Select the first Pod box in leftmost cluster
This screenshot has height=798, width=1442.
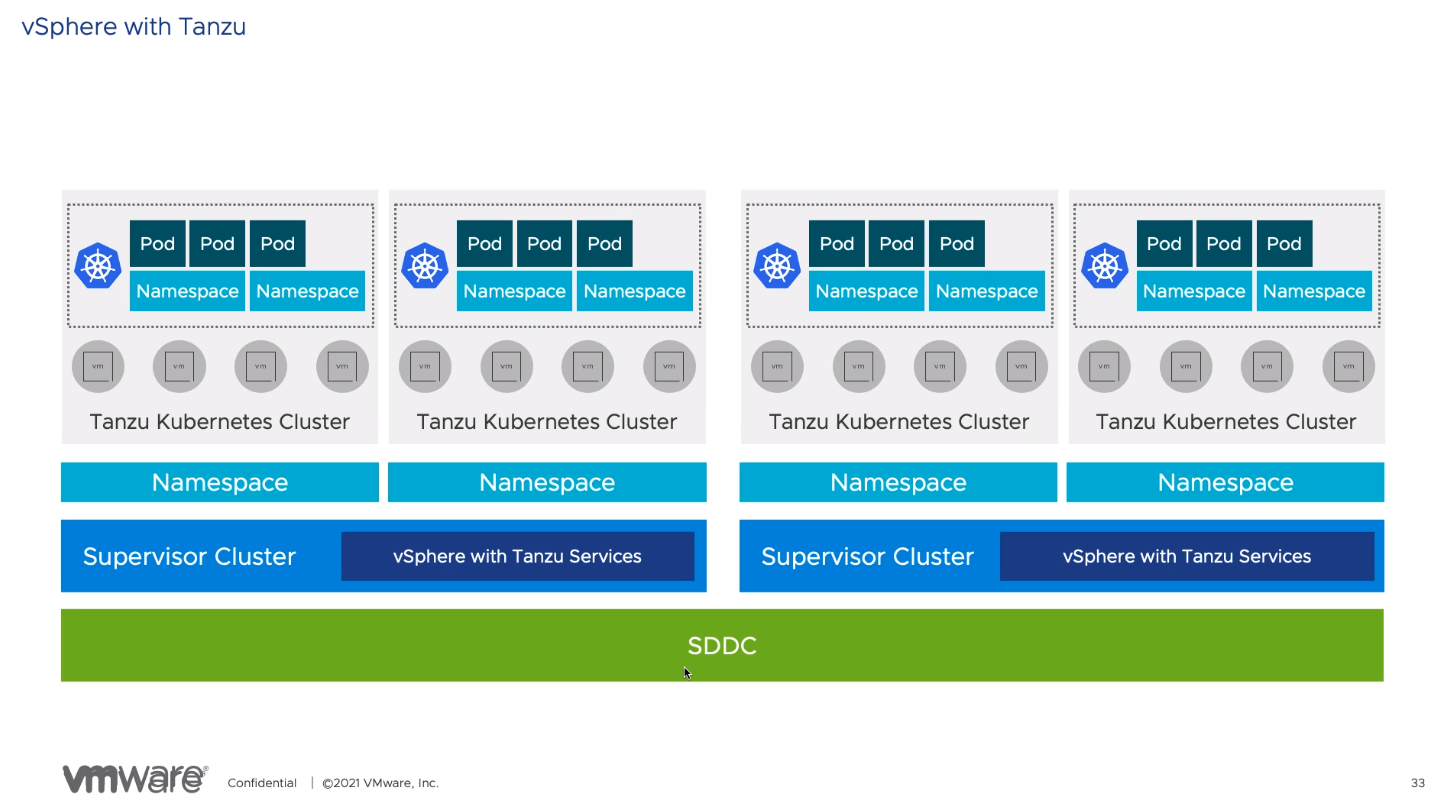[x=157, y=244]
